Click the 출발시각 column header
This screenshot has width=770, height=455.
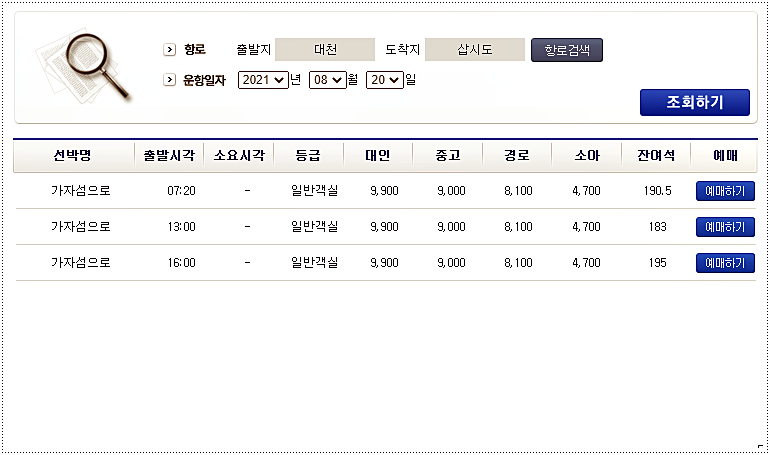[169, 156]
